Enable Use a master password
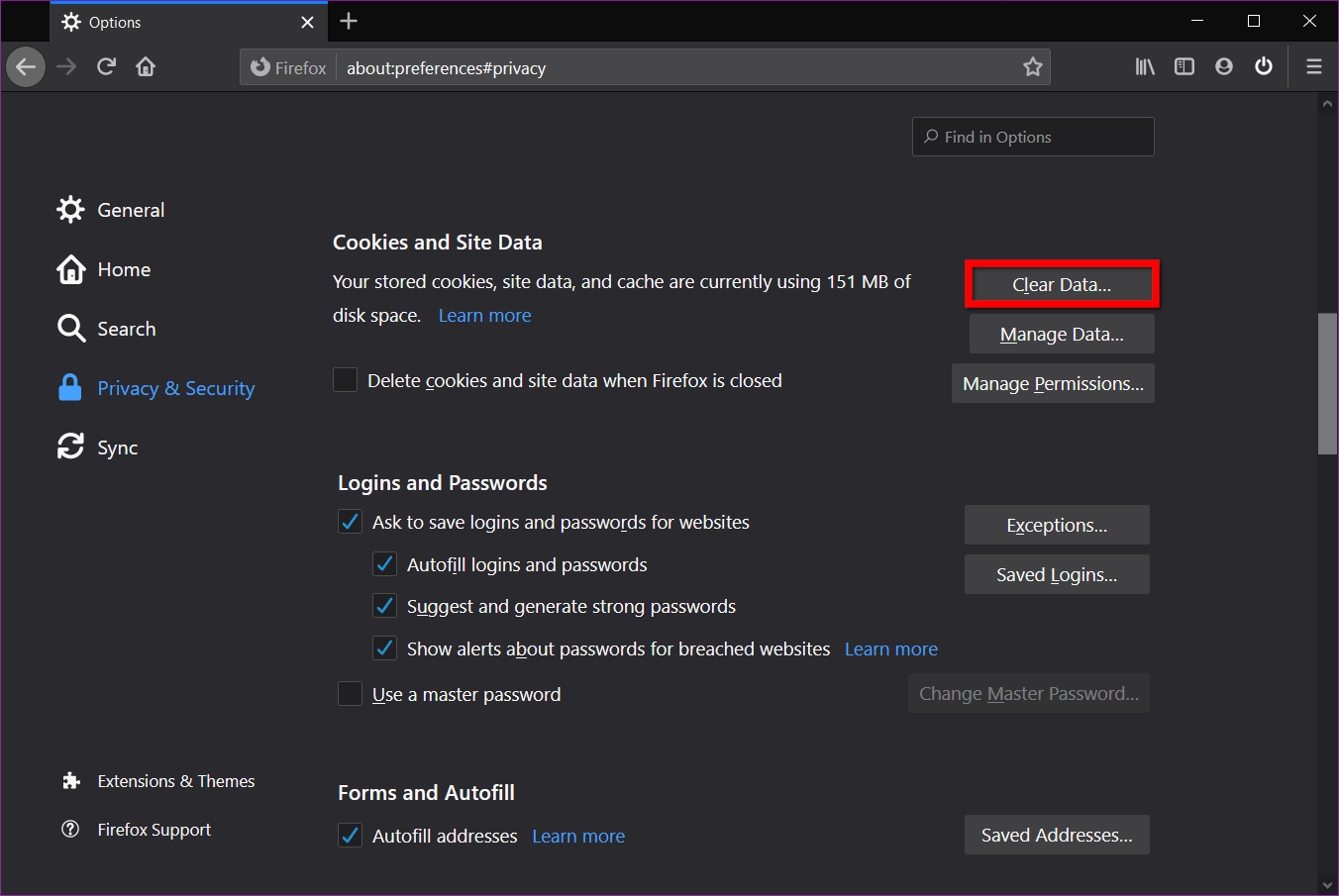The width and height of the screenshot is (1339, 896). tap(351, 694)
